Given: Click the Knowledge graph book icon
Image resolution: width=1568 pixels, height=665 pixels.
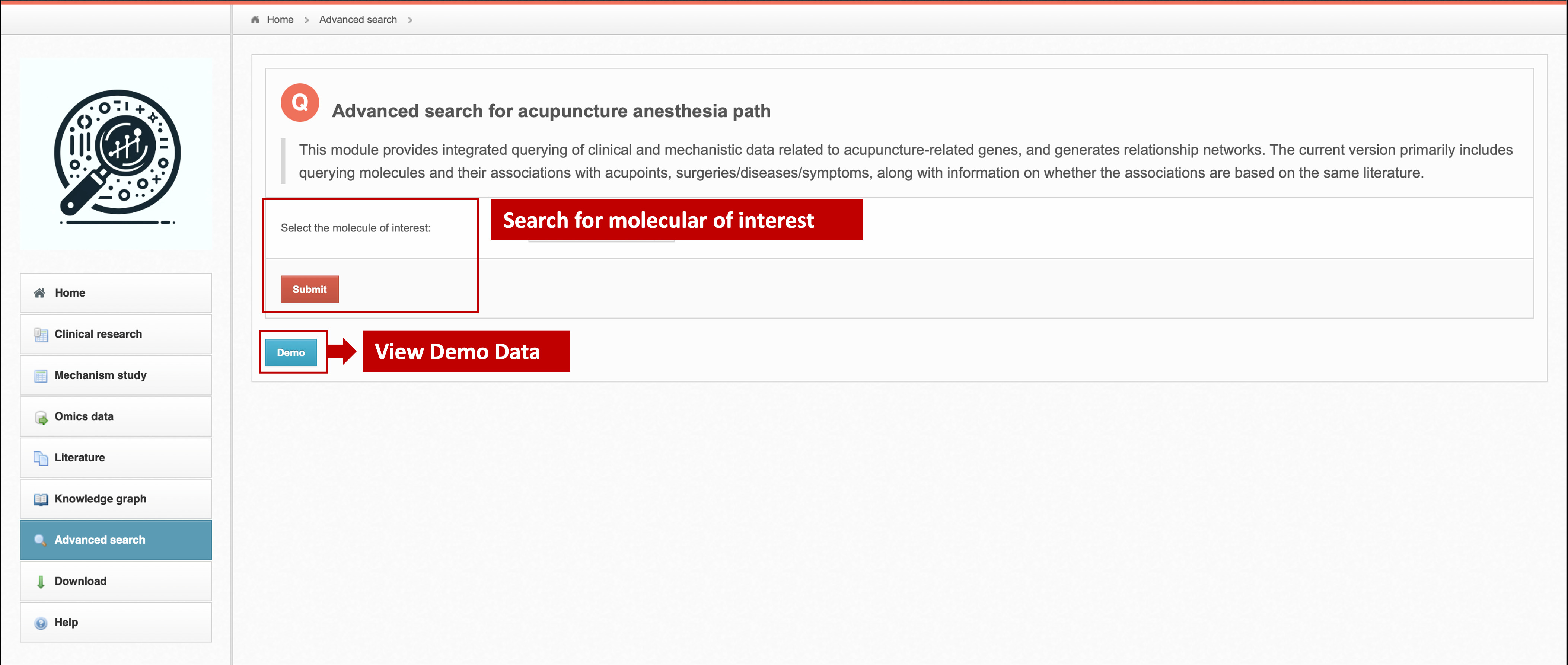Looking at the screenshot, I should (41, 499).
